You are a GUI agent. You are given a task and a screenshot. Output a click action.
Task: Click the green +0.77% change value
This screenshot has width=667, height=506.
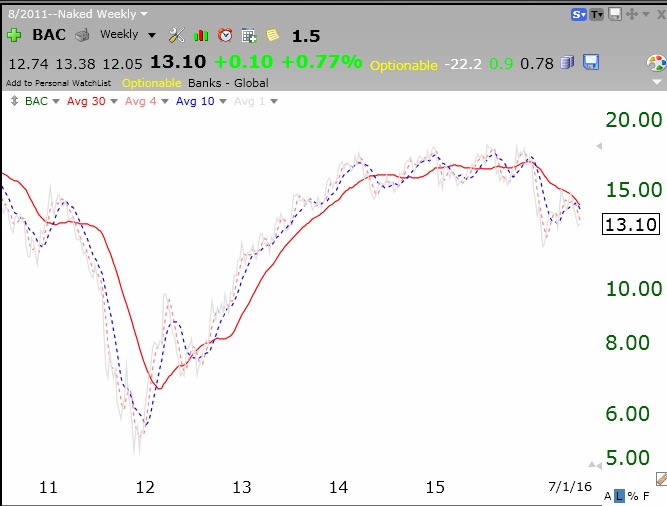322,62
